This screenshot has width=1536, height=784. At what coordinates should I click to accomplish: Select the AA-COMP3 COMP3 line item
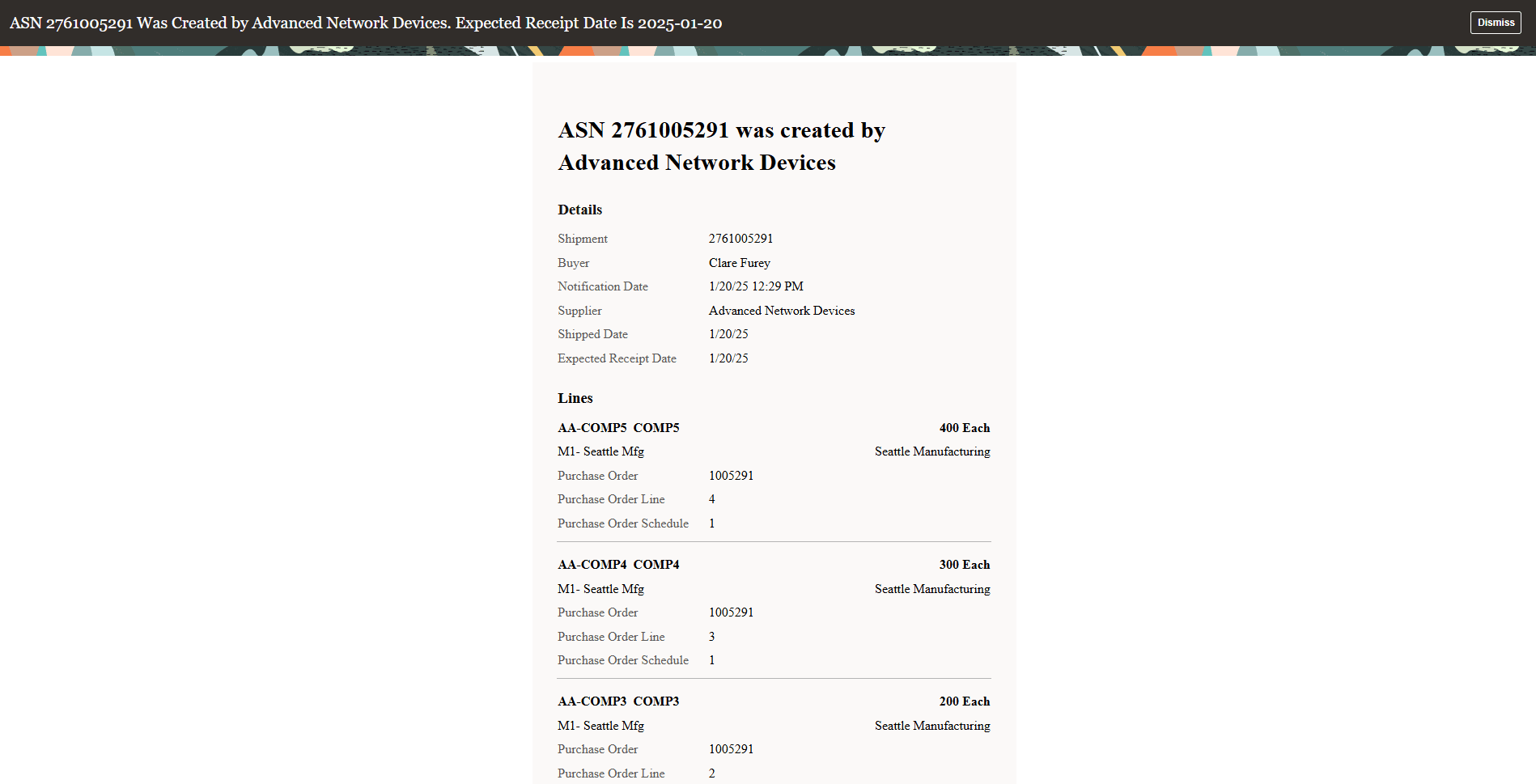point(618,701)
